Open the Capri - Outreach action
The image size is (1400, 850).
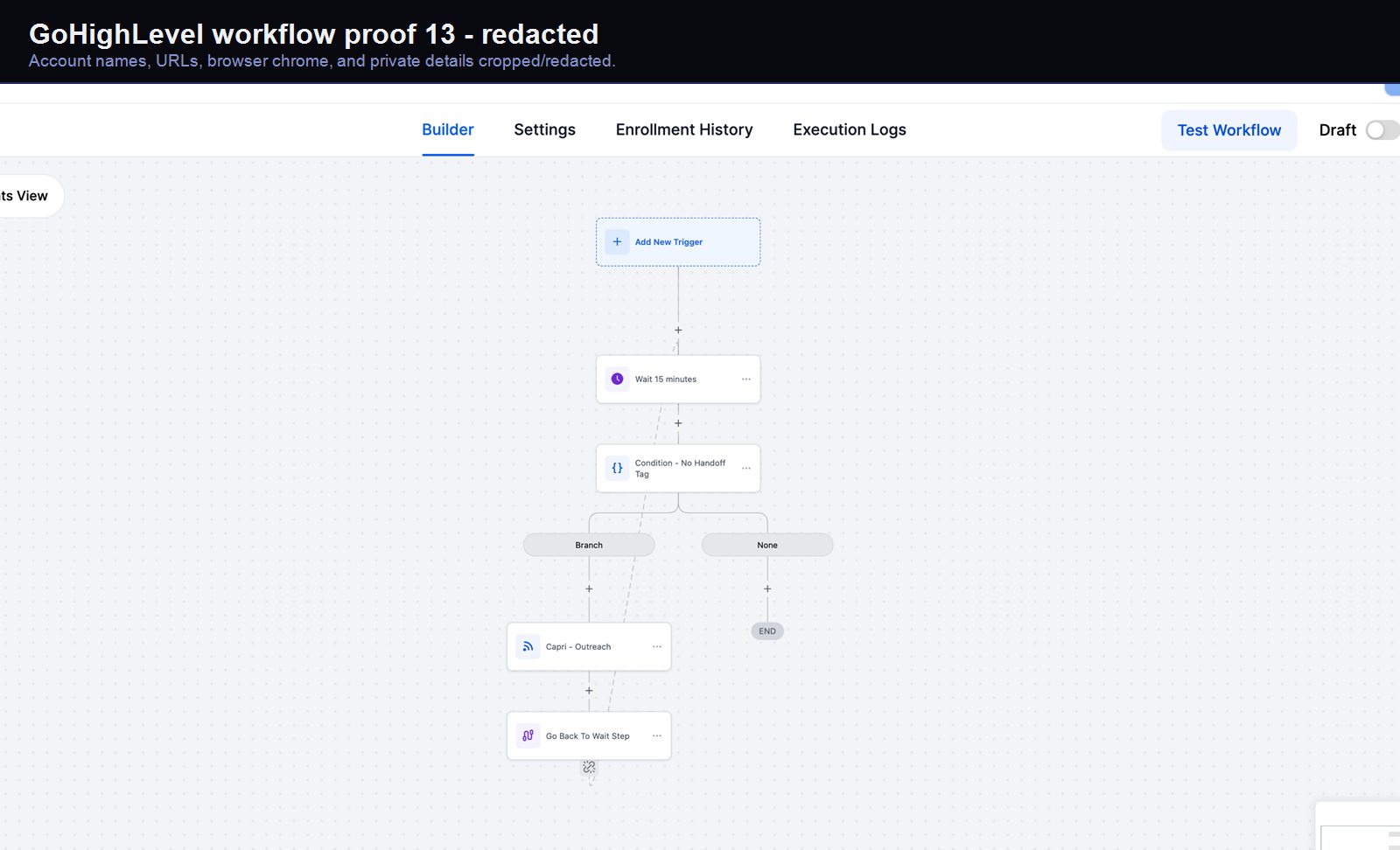pos(589,647)
